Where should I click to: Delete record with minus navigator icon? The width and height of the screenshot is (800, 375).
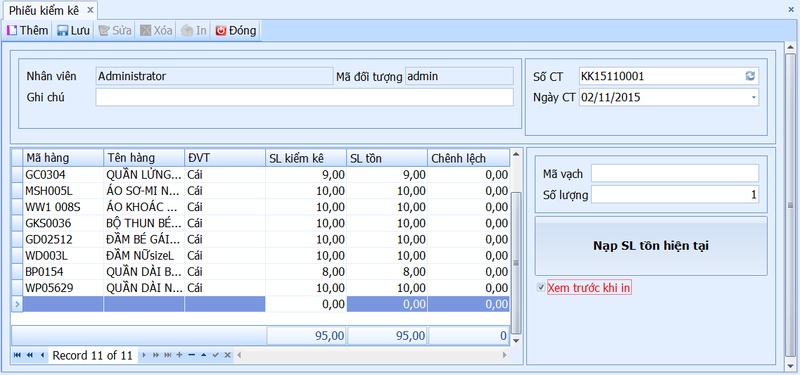(x=191, y=355)
